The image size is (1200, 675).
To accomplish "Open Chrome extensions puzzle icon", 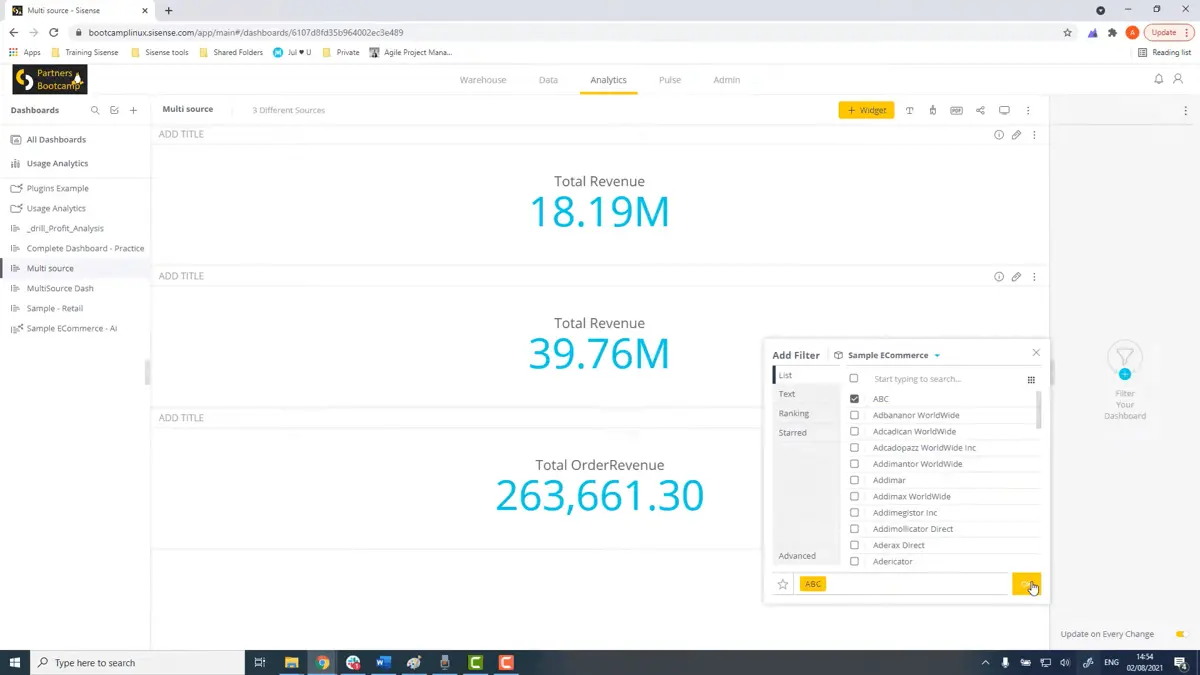I will (1112, 32).
